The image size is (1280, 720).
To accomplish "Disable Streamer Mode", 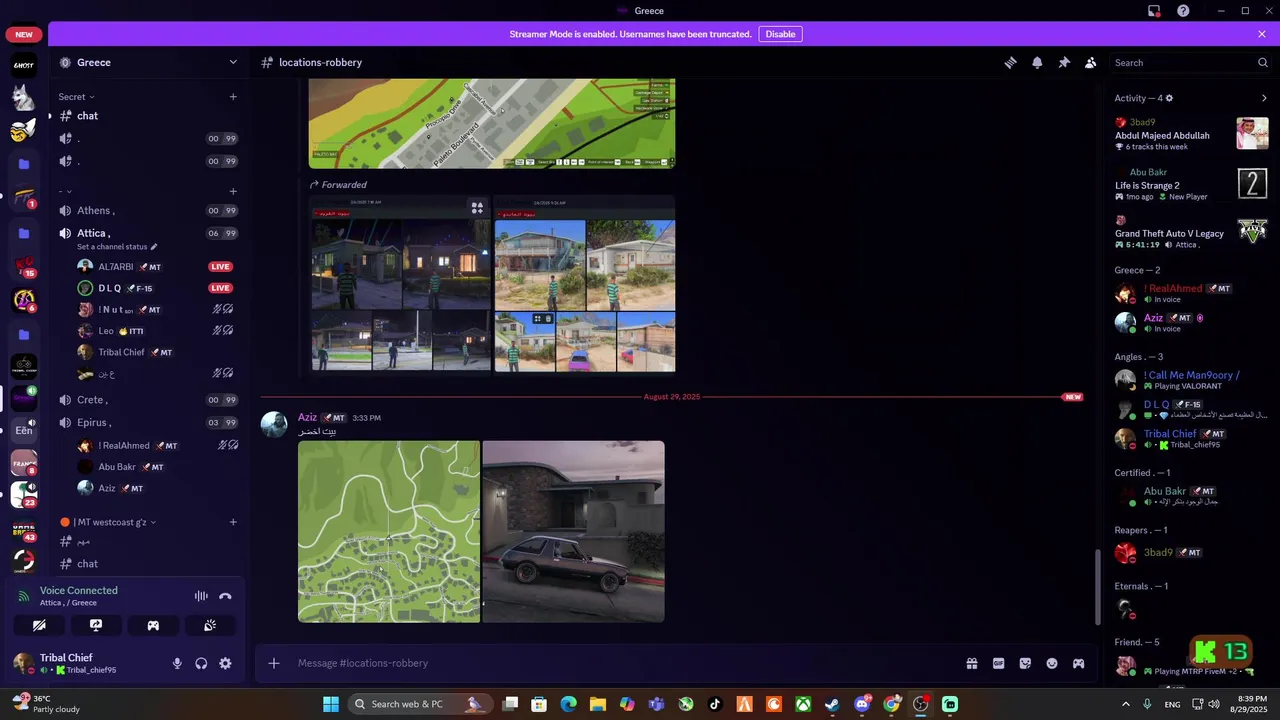I will click(780, 34).
